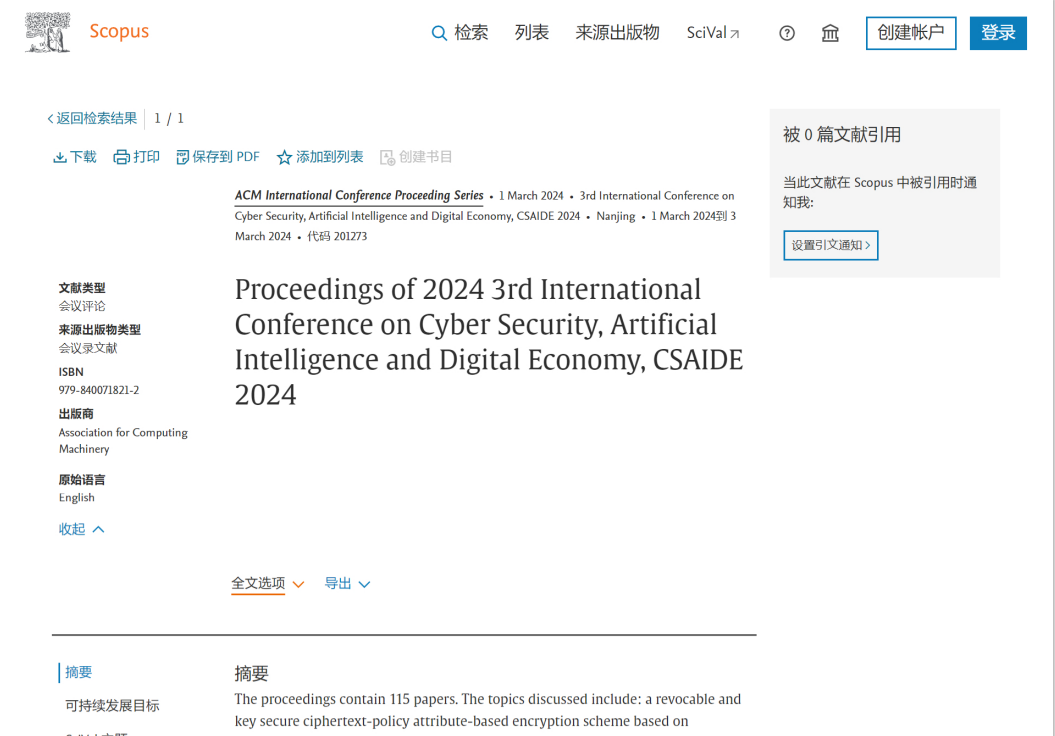The image size is (1055, 736).
Task: Click the proceedings title heading
Action: (489, 342)
